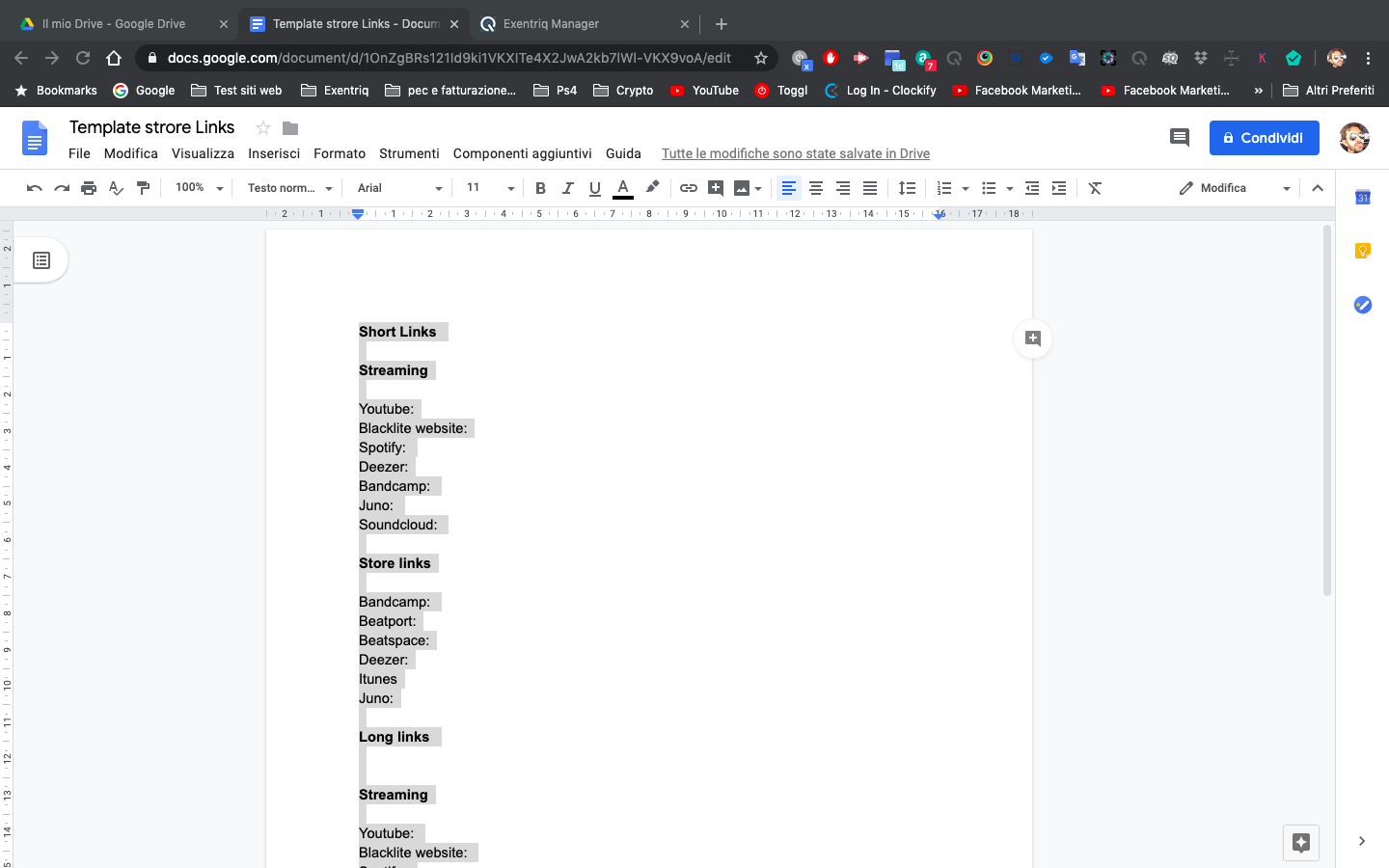Click the undo arrow in toolbar
The height and width of the screenshot is (868, 1389).
35,188
